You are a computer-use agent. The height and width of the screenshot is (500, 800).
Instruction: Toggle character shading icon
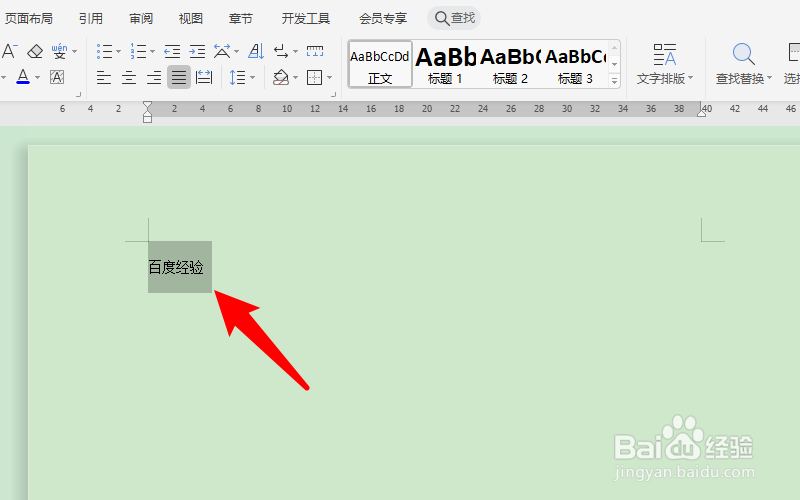point(57,77)
